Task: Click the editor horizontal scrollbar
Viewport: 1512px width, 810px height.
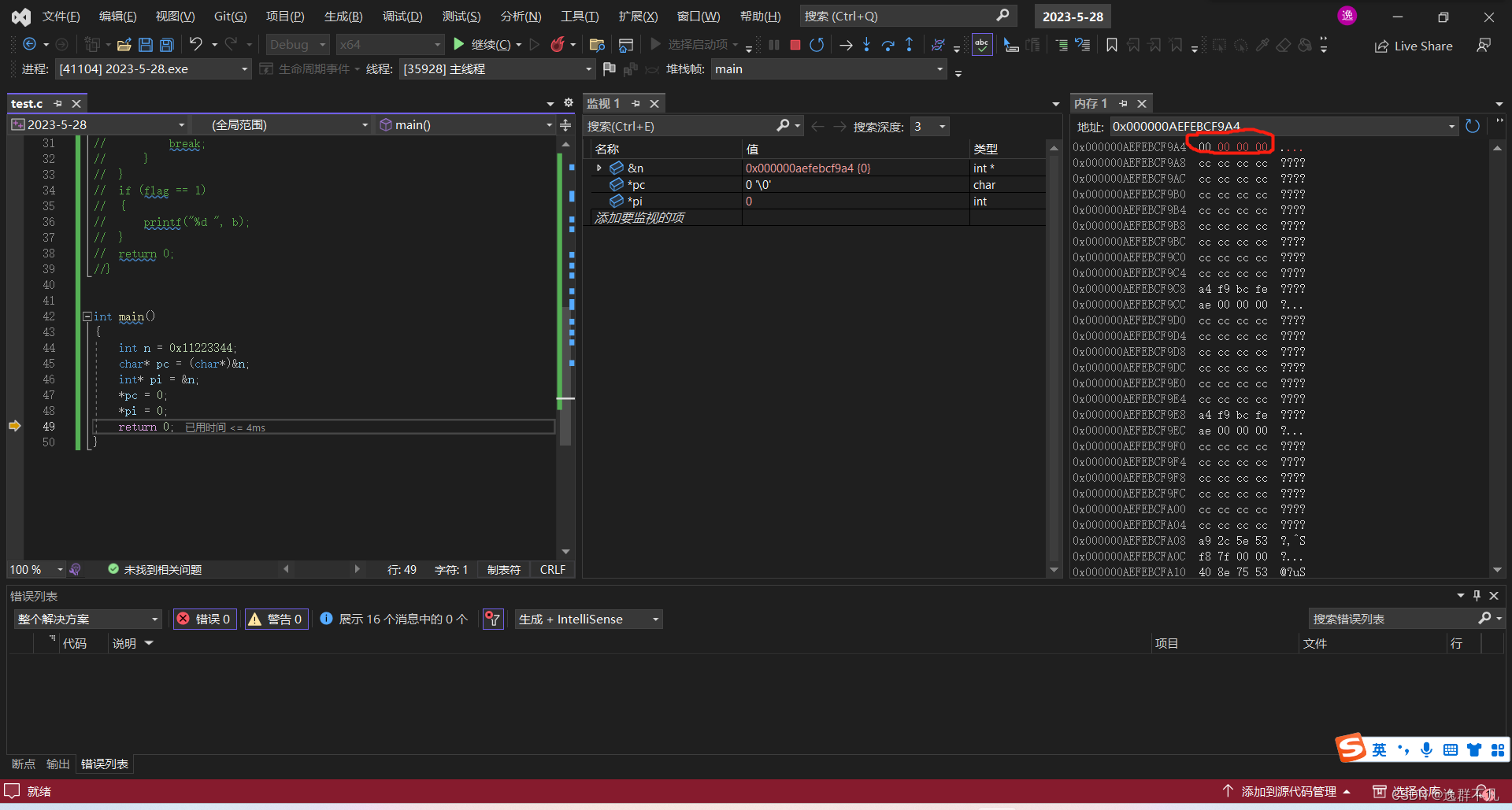Action: (321, 569)
